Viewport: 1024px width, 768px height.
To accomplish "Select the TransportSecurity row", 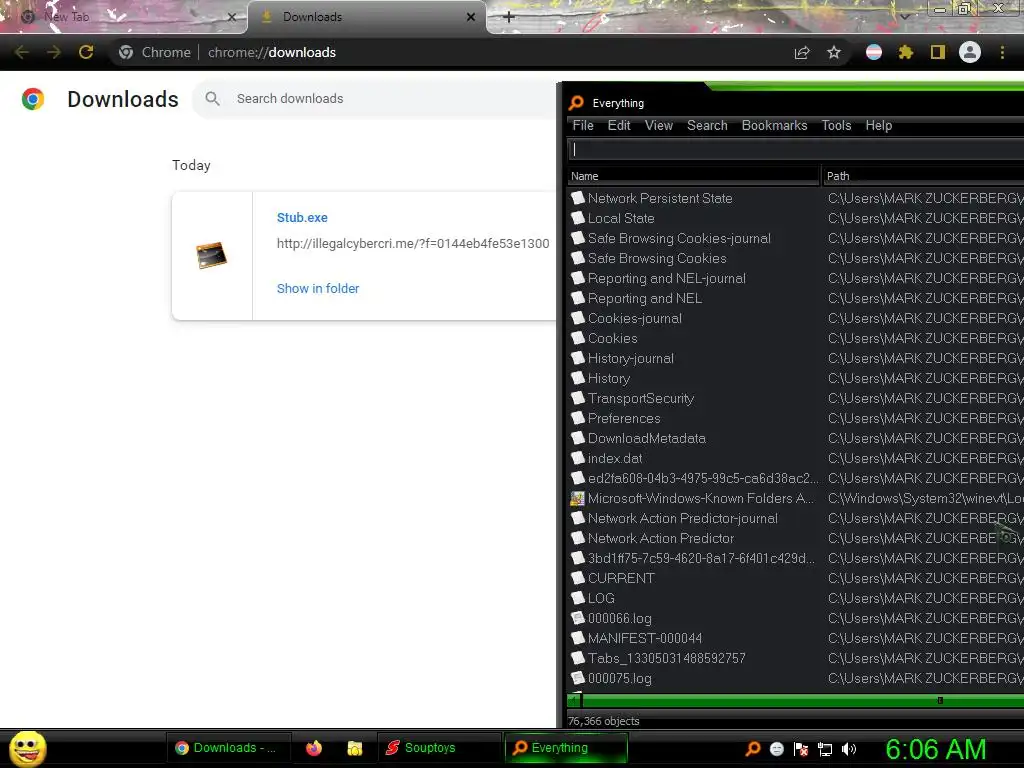I will pos(795,398).
